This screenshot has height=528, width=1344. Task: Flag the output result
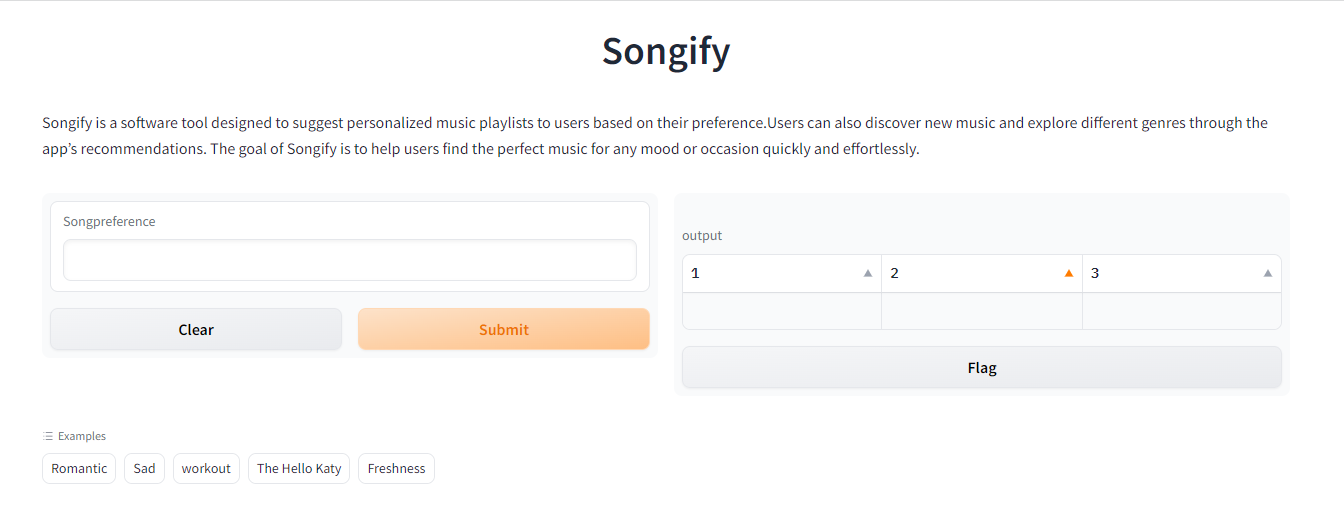tap(982, 367)
